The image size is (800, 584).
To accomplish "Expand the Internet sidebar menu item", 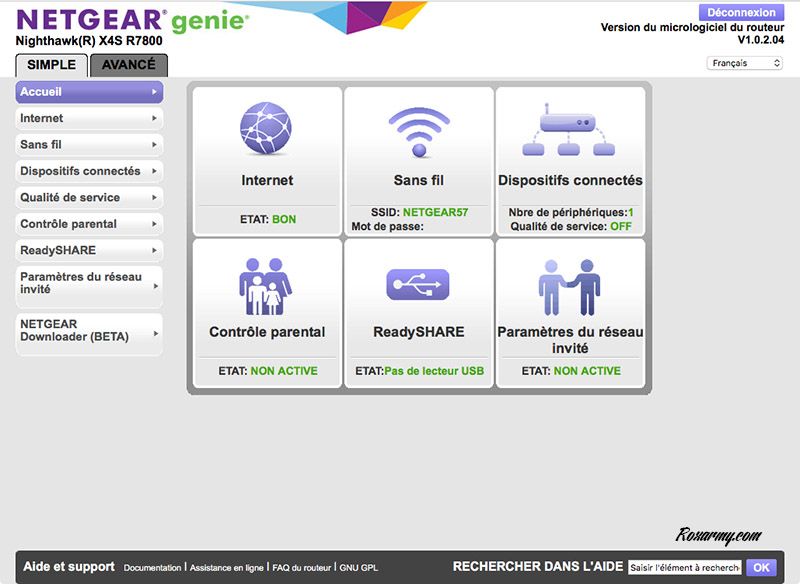I will 88,118.
